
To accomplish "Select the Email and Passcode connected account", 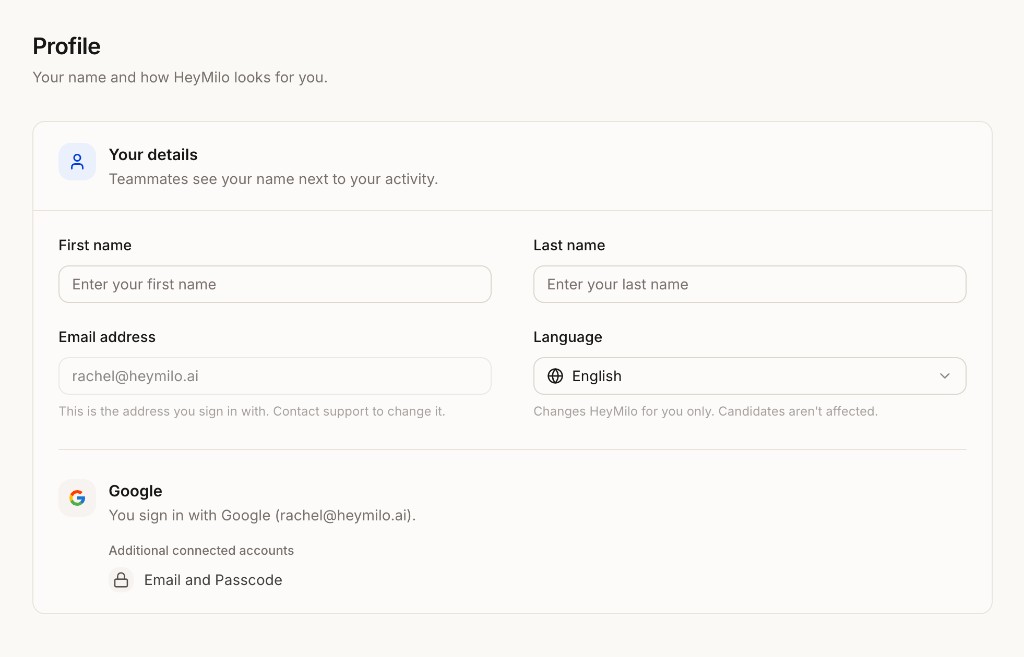I will 196,580.
